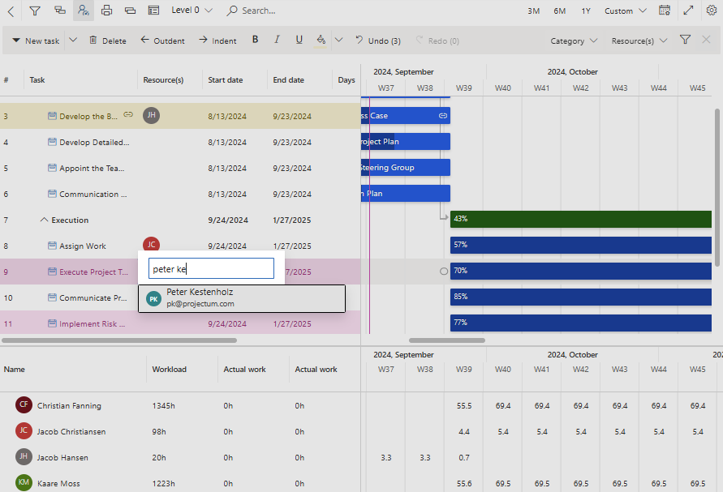Toggle bold formatting

tap(255, 41)
